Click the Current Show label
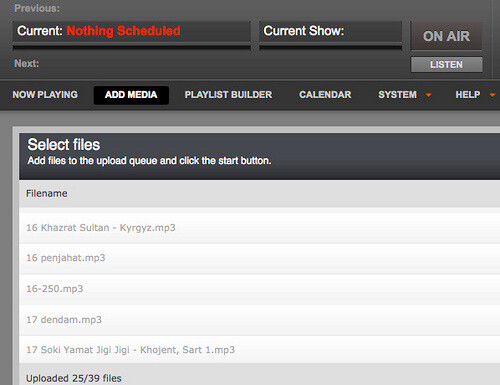 click(x=304, y=31)
